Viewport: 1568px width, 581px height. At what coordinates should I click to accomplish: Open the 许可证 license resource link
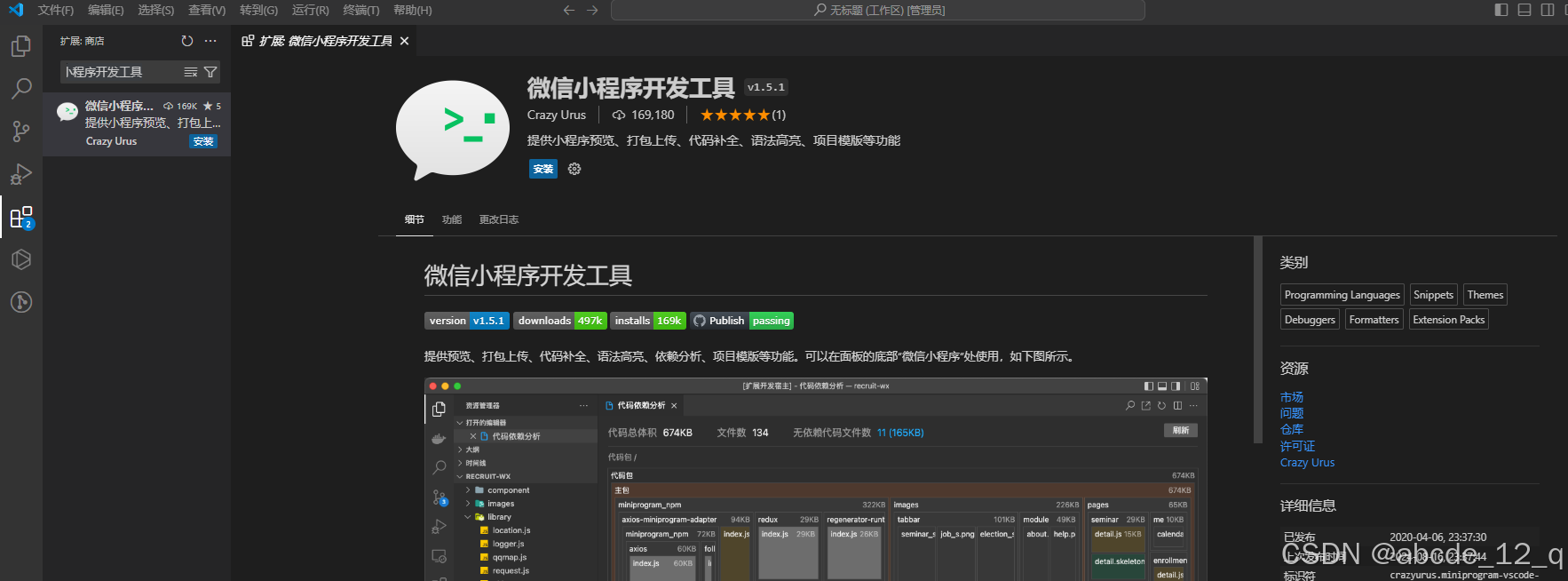point(1297,446)
